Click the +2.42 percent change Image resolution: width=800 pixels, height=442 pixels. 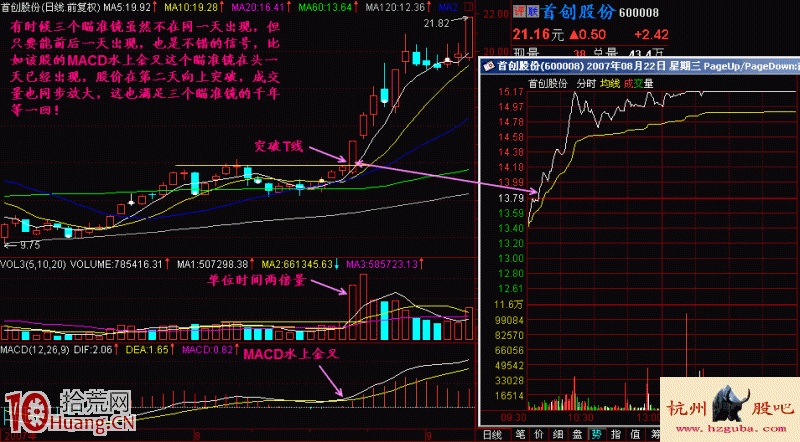(651, 35)
